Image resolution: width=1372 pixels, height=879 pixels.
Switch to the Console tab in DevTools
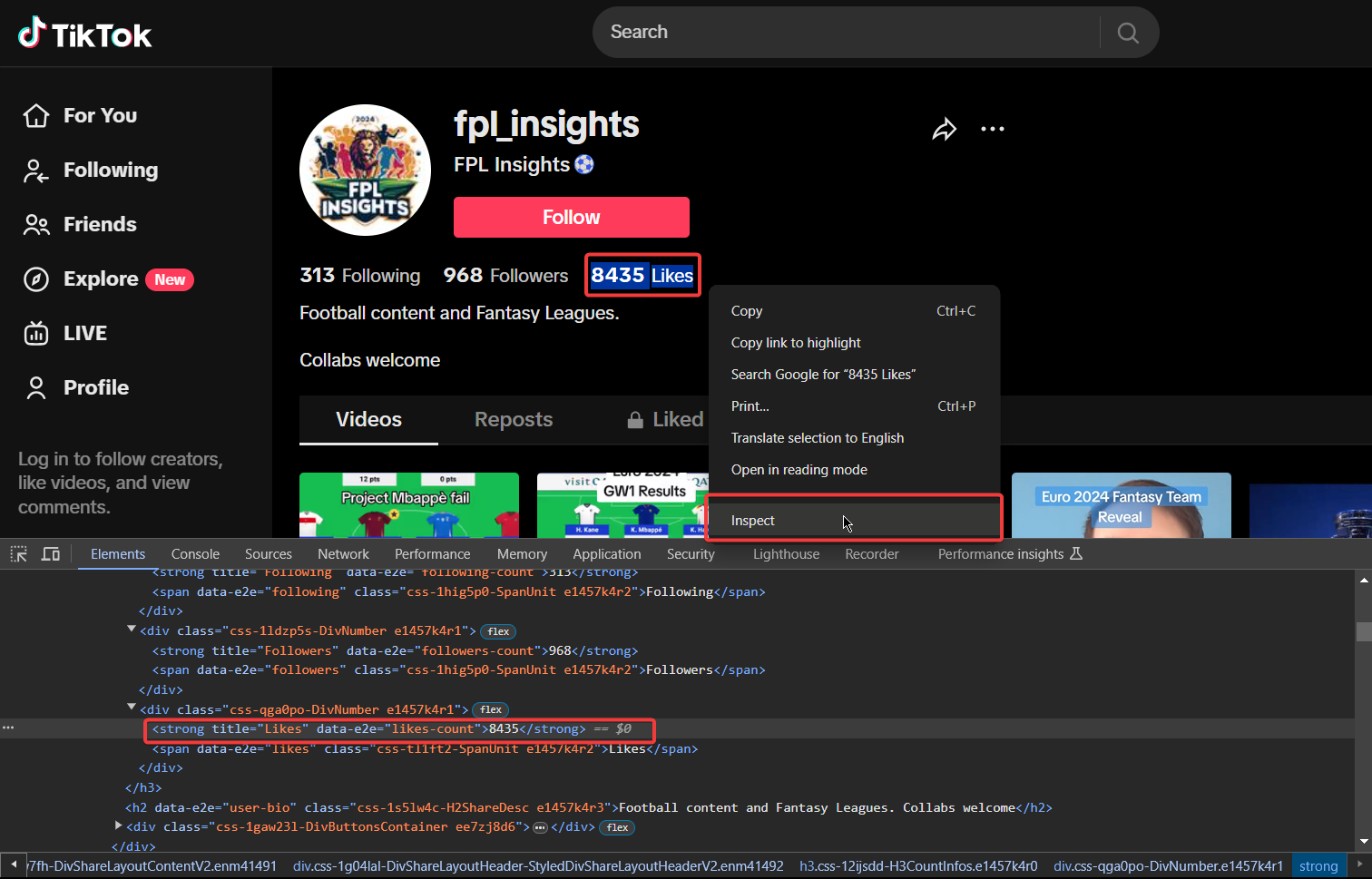pyautogui.click(x=194, y=553)
